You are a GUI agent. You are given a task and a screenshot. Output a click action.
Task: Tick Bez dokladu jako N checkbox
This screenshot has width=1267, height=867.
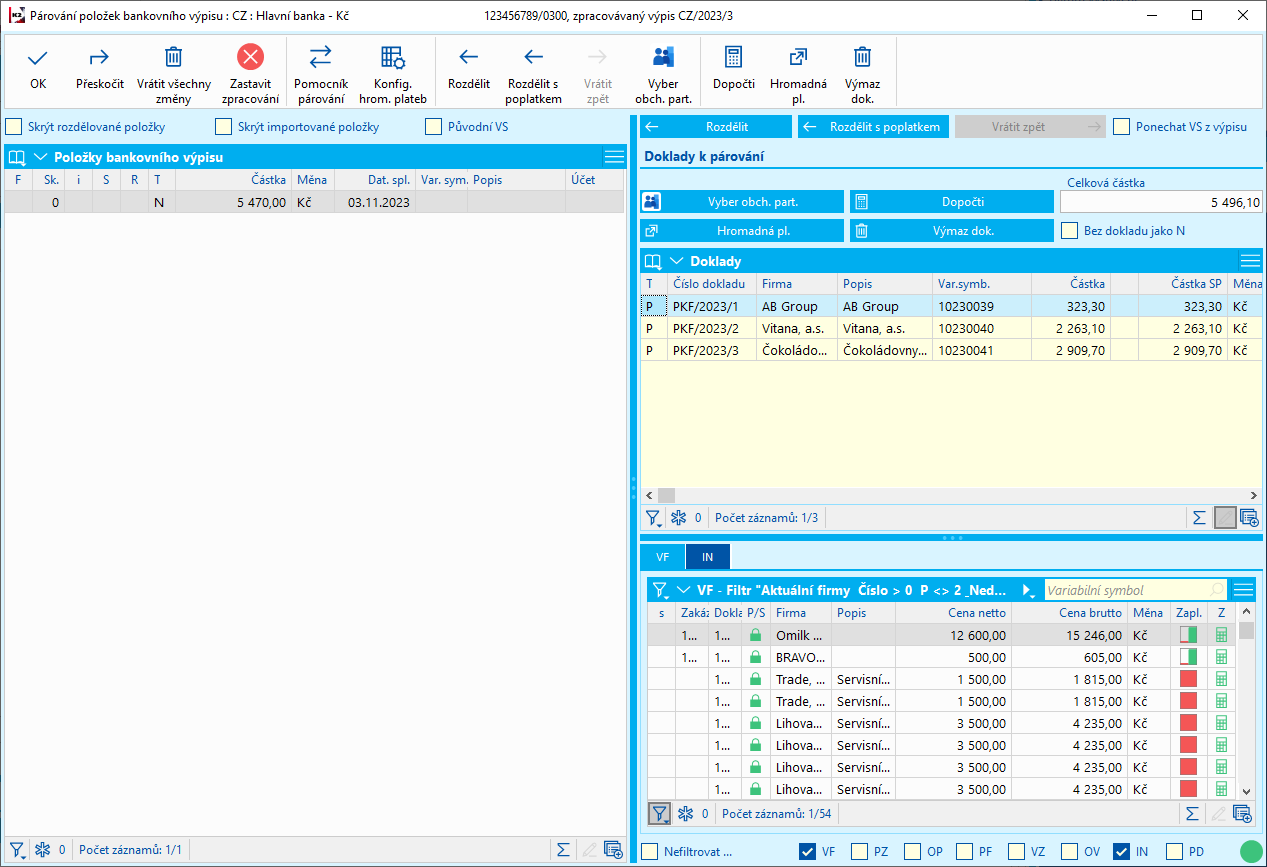[x=1070, y=231]
